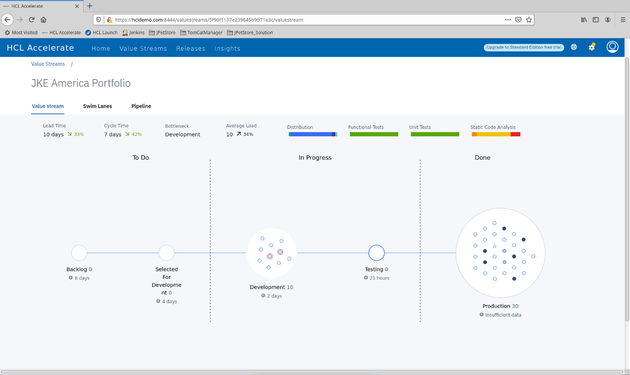Image resolution: width=630 pixels, height=375 pixels.
Task: Select the Selected For Development stage circle
Action: pyautogui.click(x=166, y=253)
